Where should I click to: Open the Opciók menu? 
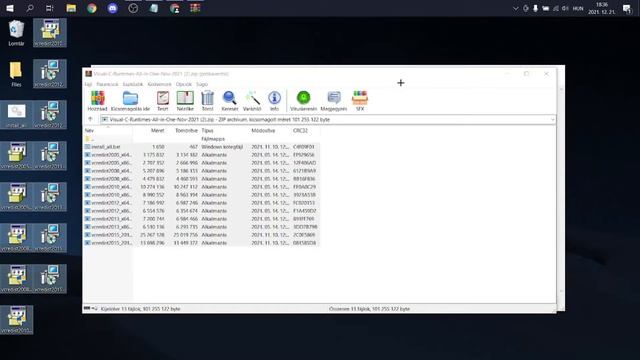184,84
